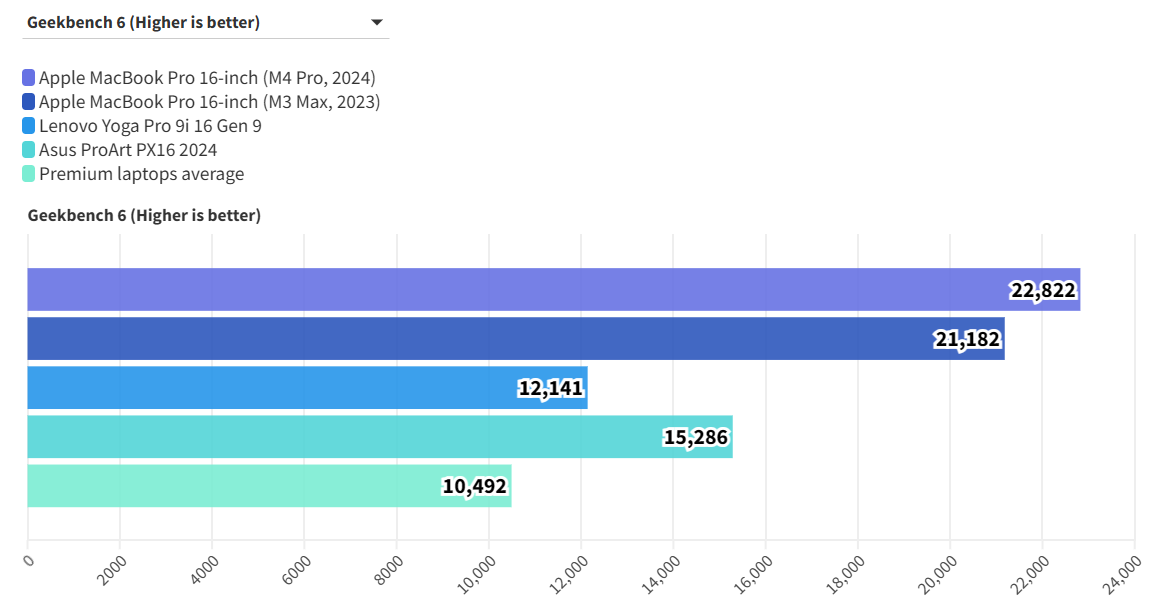Click the 10,492 value on average bar
Image resolution: width=1162 pixels, height=604 pixels.
475,486
